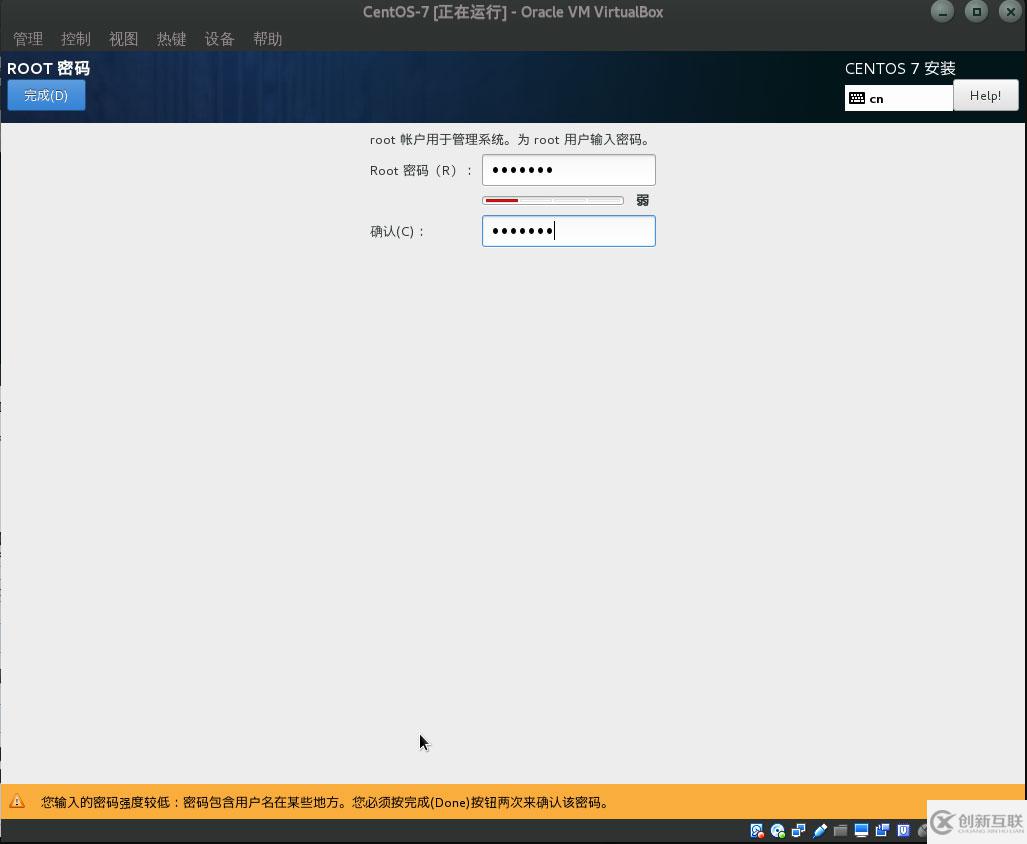Close the VirtualBox window
Screen dimensions: 1027x844
click(1011, 12)
